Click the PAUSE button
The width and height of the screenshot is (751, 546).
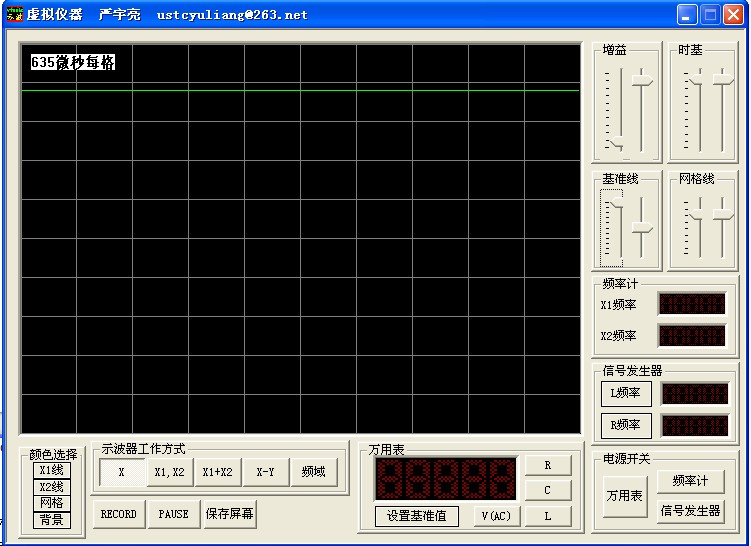(x=173, y=514)
